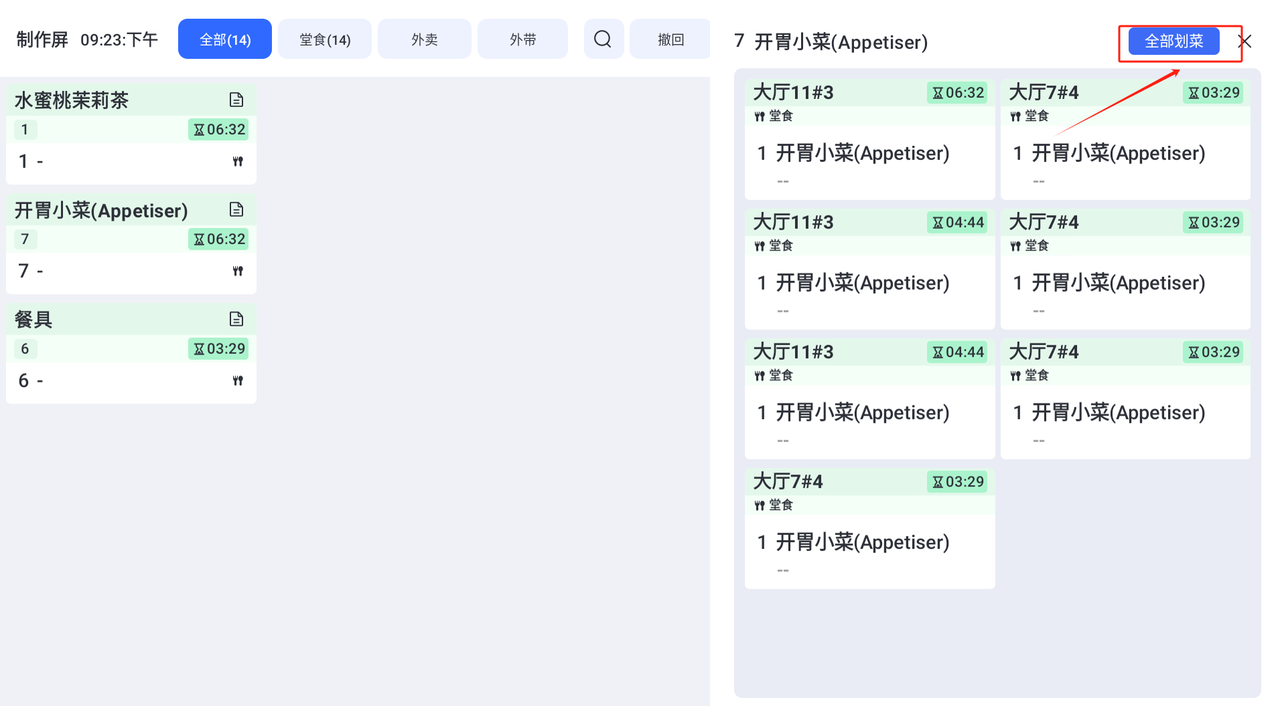Switch to the 外带 tab
Image resolution: width=1280 pixels, height=706 pixels.
click(x=523, y=39)
